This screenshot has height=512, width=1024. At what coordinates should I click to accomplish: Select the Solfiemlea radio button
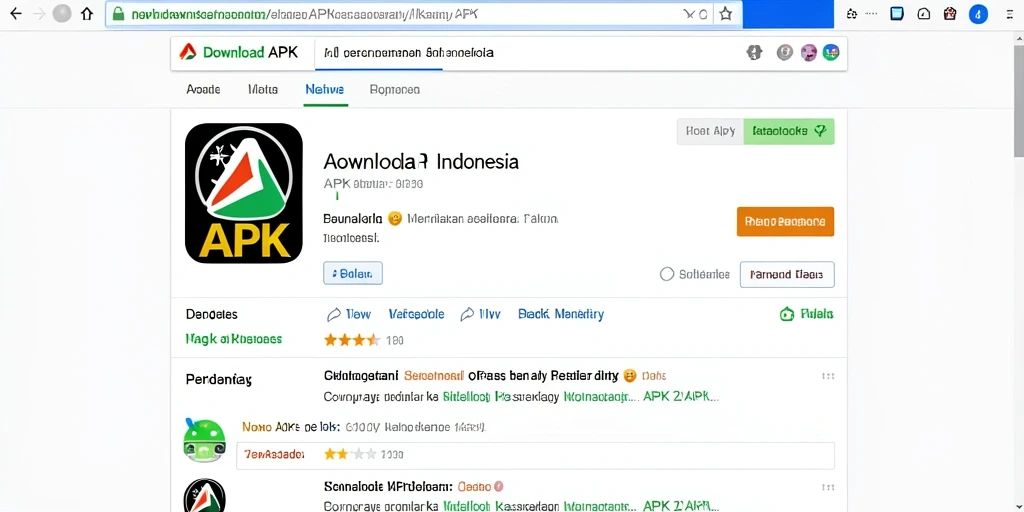pos(667,274)
